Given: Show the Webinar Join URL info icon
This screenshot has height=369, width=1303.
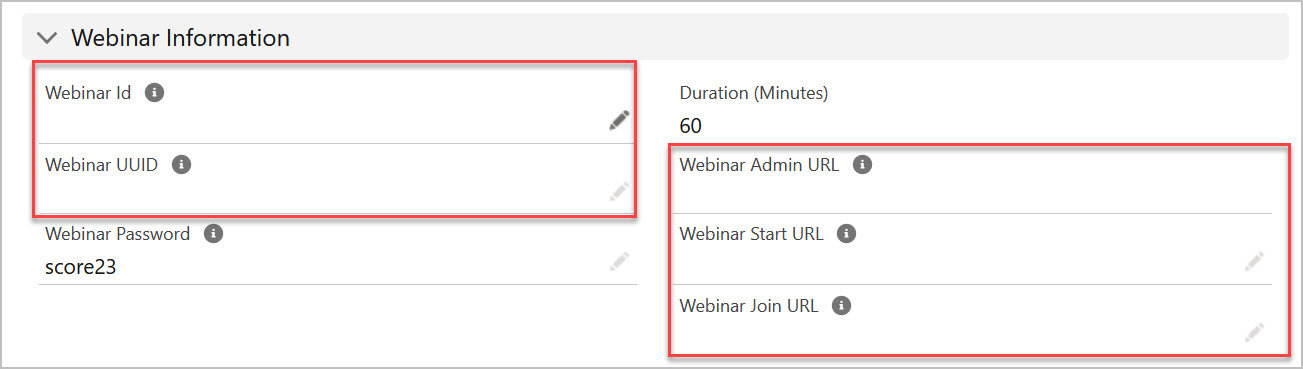Looking at the screenshot, I should [841, 306].
